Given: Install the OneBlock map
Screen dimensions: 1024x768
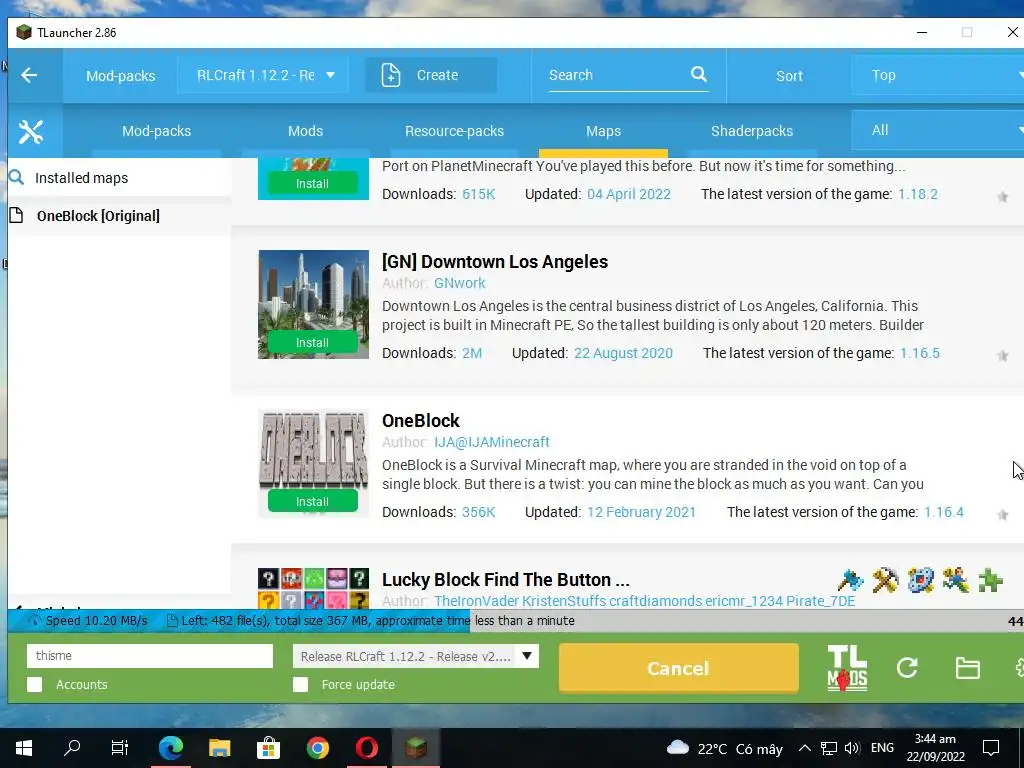Looking at the screenshot, I should point(312,502).
